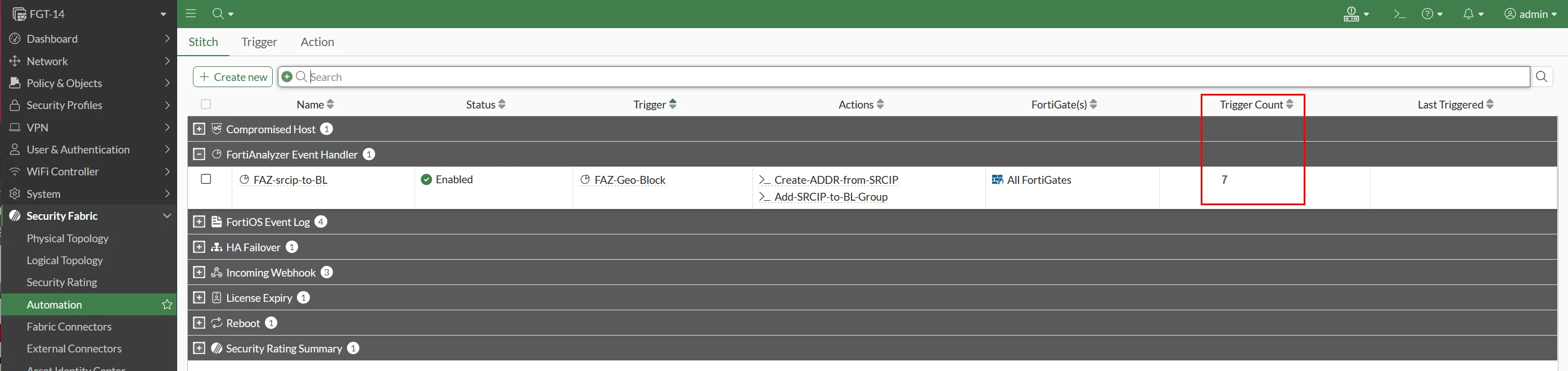The width and height of the screenshot is (1568, 371).
Task: Open the Policy & Objects menu
Action: coord(89,83)
